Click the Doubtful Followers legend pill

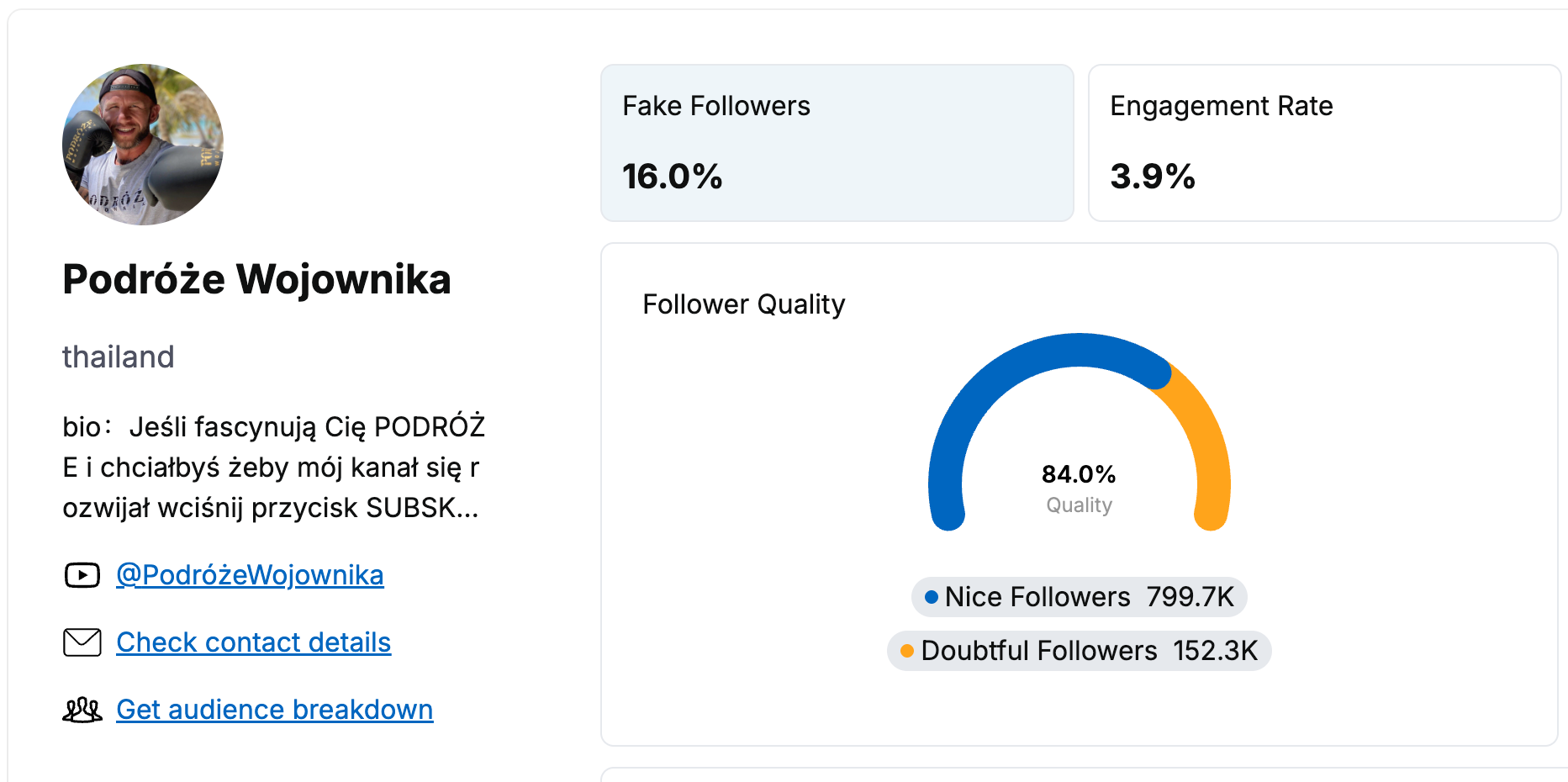1079,651
